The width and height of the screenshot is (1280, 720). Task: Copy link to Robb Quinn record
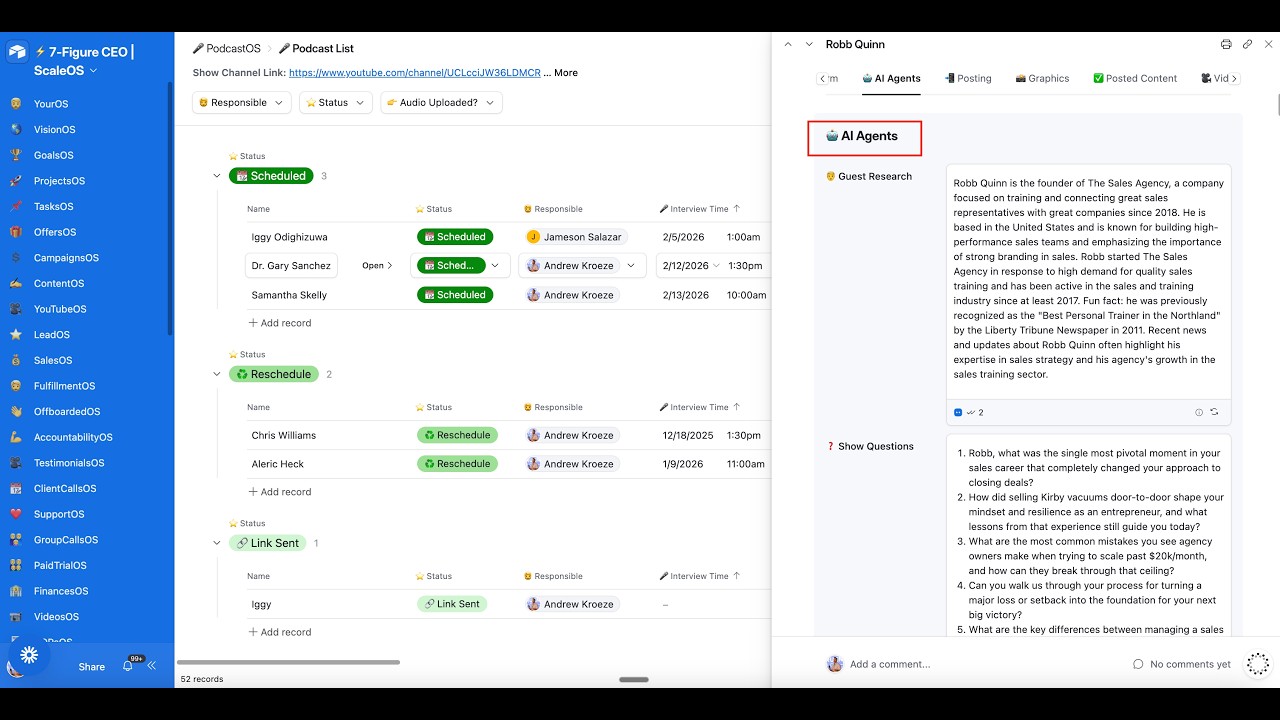pos(1247,44)
